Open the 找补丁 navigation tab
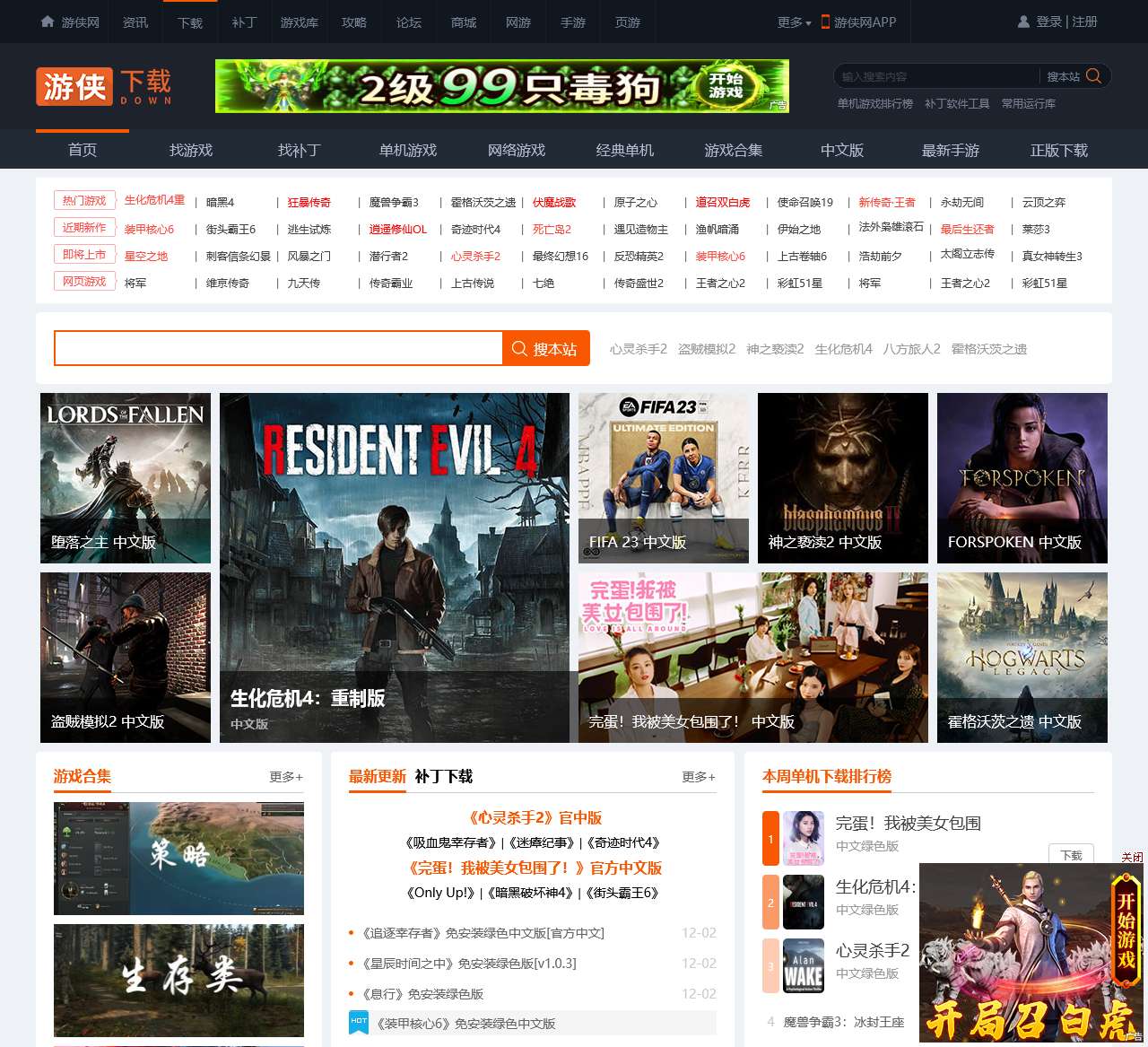Viewport: 1148px width, 1047px height. pos(300,150)
